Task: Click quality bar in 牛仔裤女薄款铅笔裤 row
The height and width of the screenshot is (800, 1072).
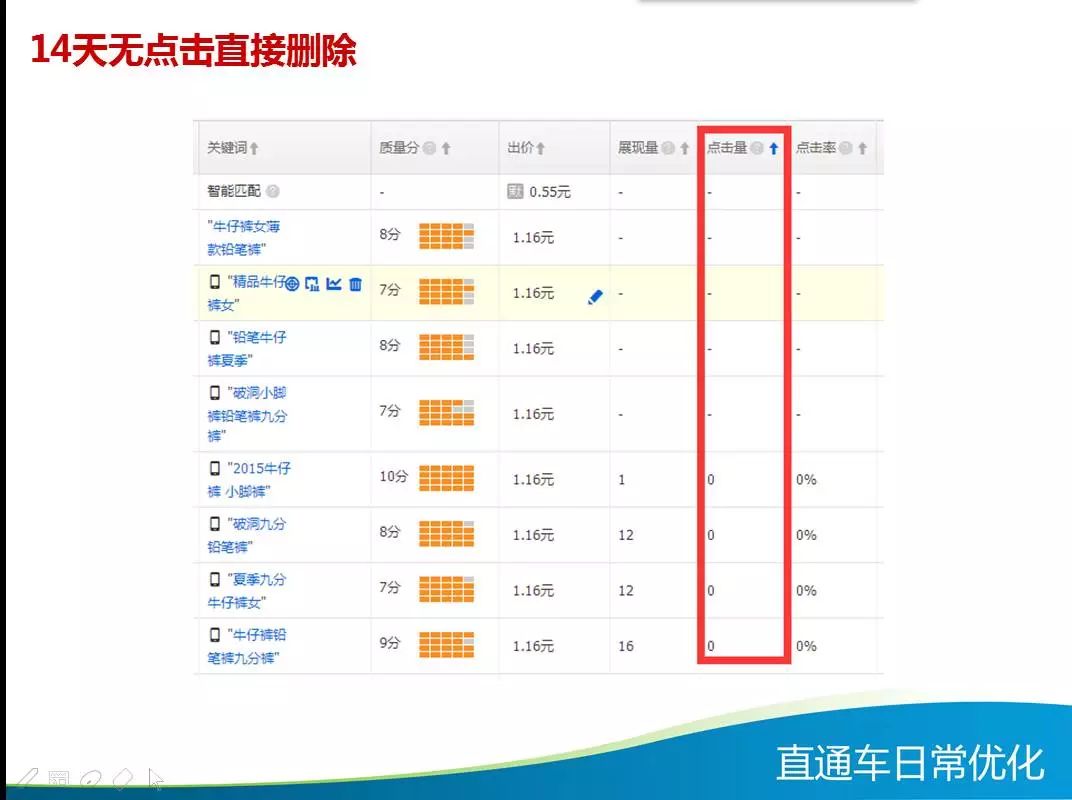Action: click(446, 236)
